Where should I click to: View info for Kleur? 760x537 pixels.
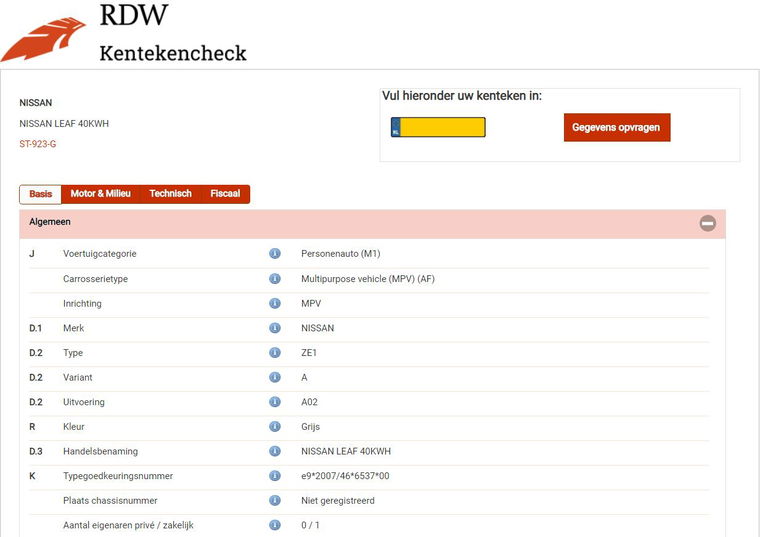(275, 426)
